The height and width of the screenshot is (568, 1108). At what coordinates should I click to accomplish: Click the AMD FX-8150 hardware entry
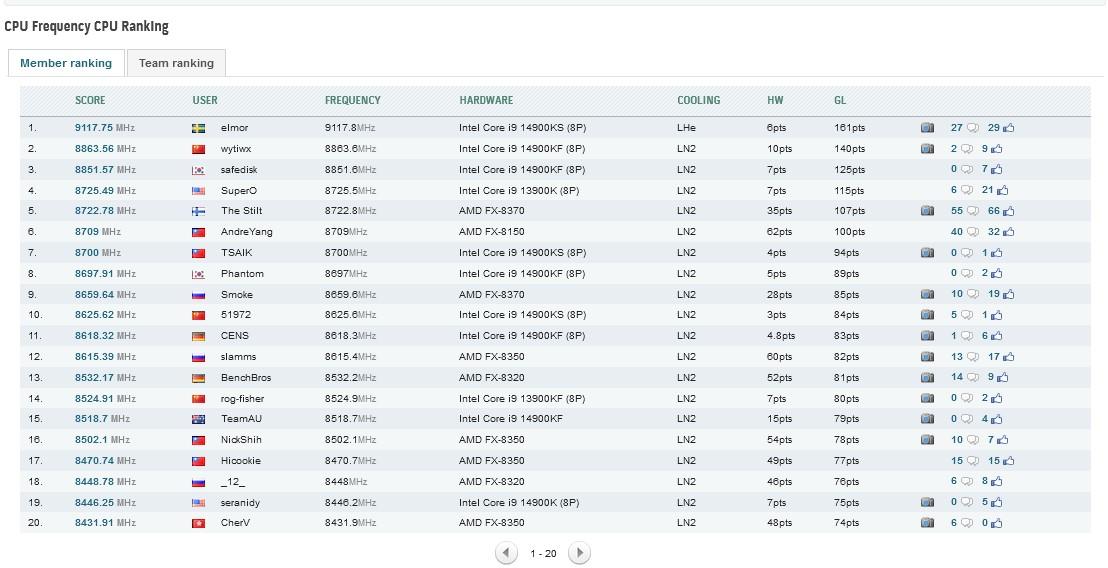tap(491, 232)
